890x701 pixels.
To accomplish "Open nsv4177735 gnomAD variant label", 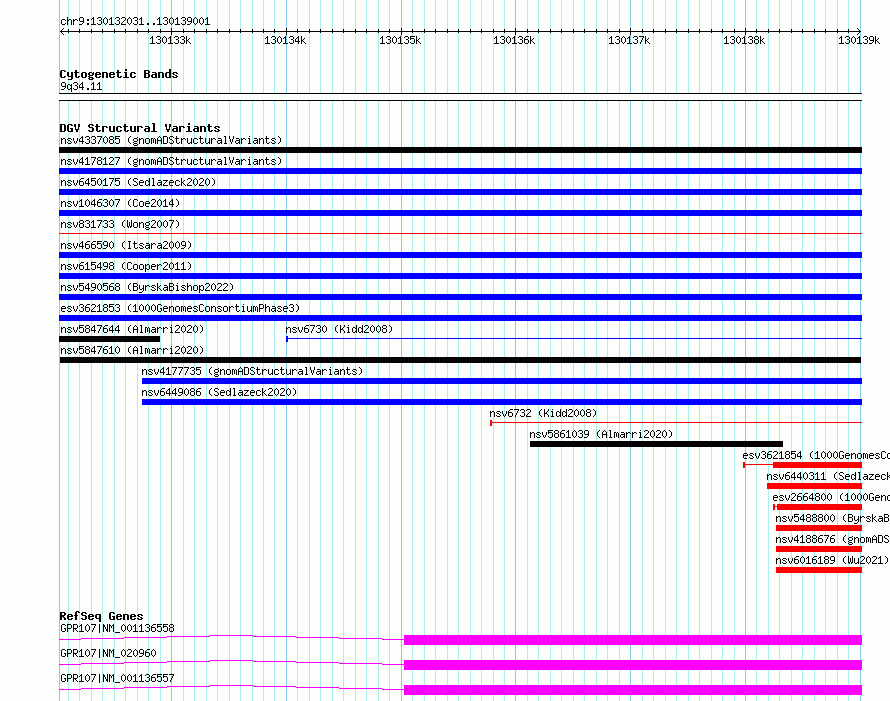I will click(x=252, y=371).
